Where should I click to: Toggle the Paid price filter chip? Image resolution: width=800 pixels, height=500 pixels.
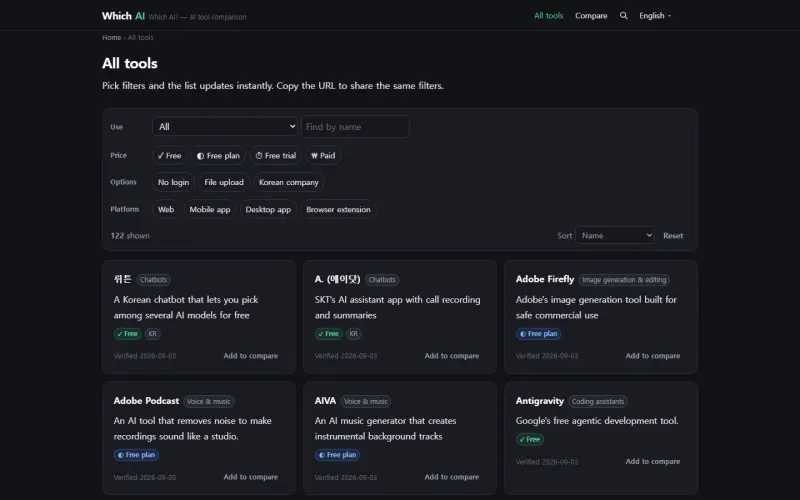pyautogui.click(x=323, y=156)
